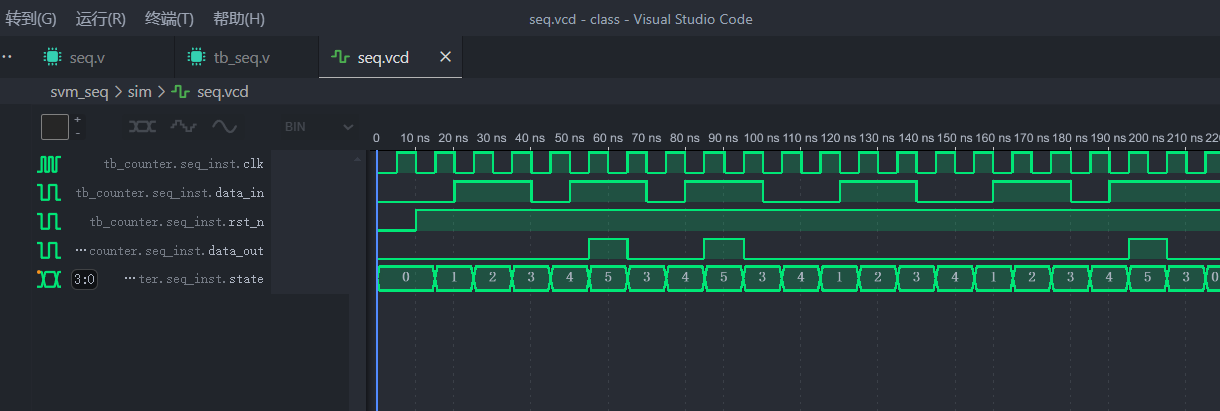Viewport: 1220px width, 411px height.
Task: Select the stepped analog render style icon
Action: pos(183,127)
